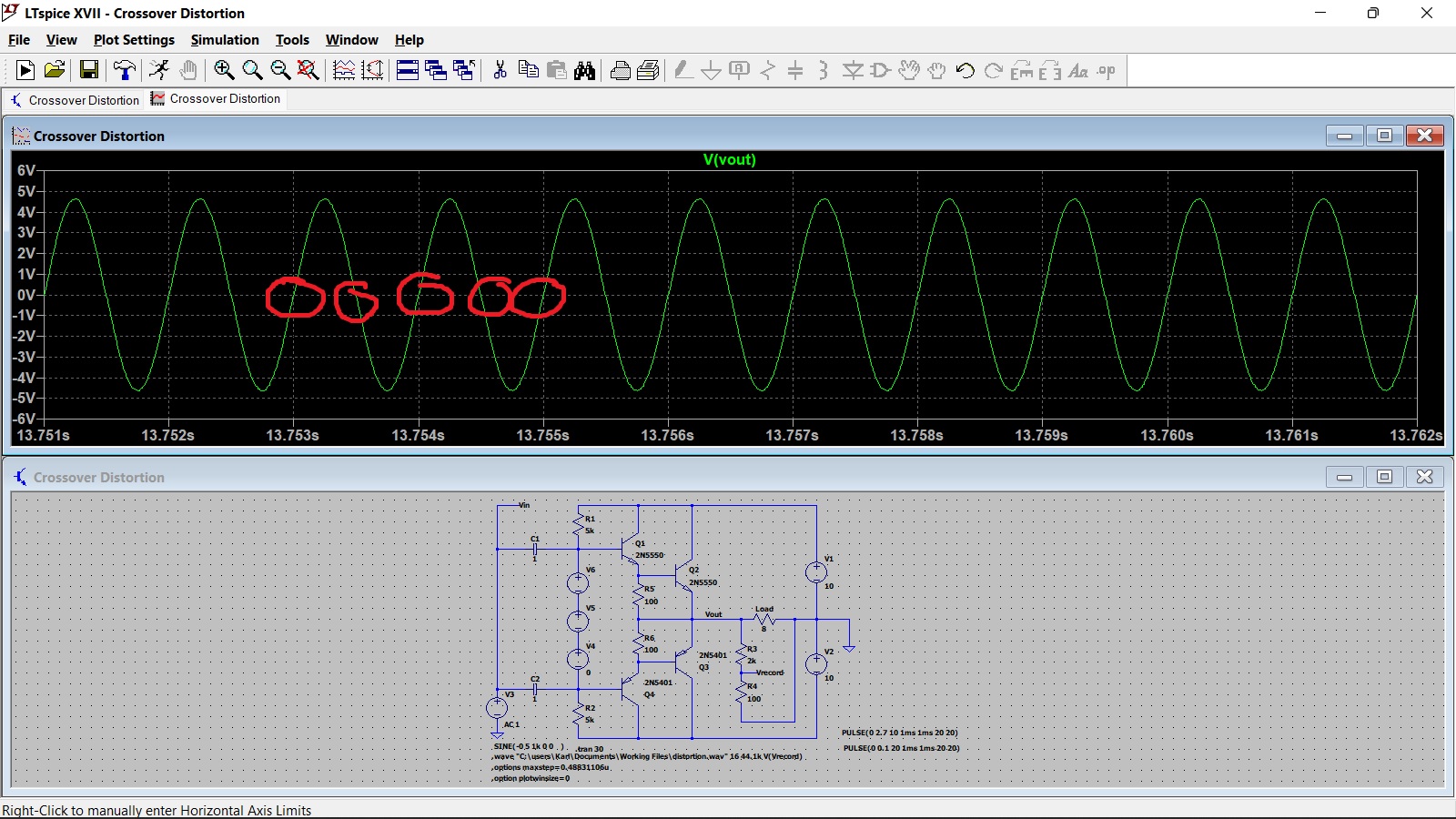Close the Crossover Distortion plot window
The height and width of the screenshot is (819, 1456).
pos(1425,136)
